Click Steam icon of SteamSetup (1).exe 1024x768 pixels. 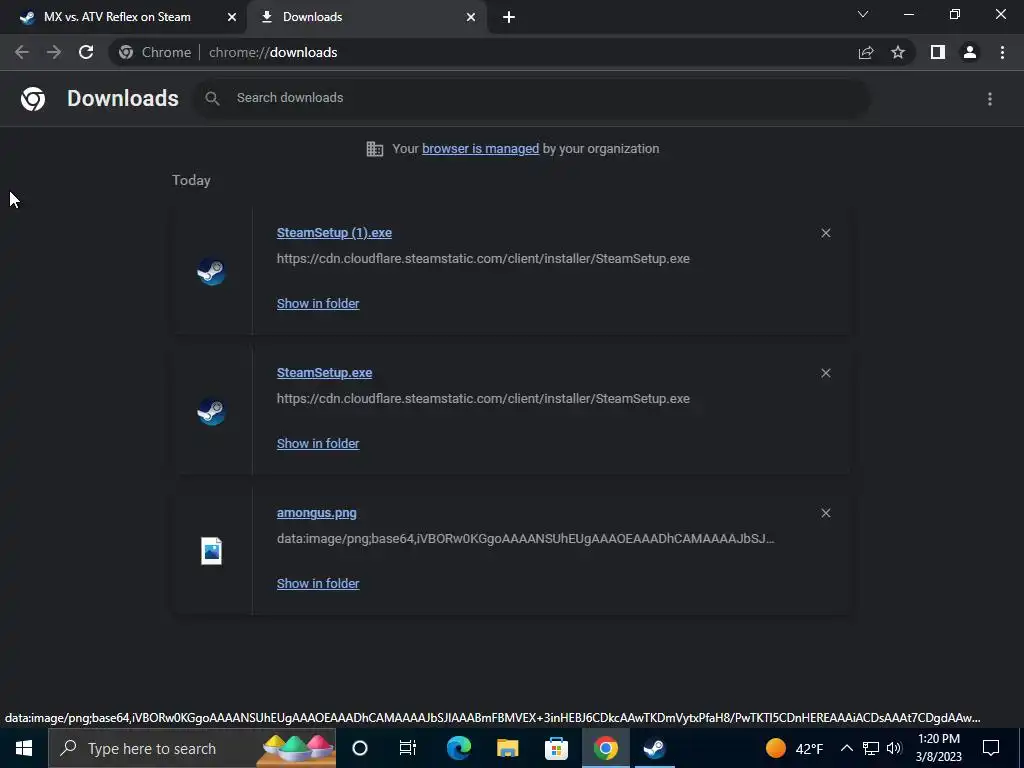[212, 271]
